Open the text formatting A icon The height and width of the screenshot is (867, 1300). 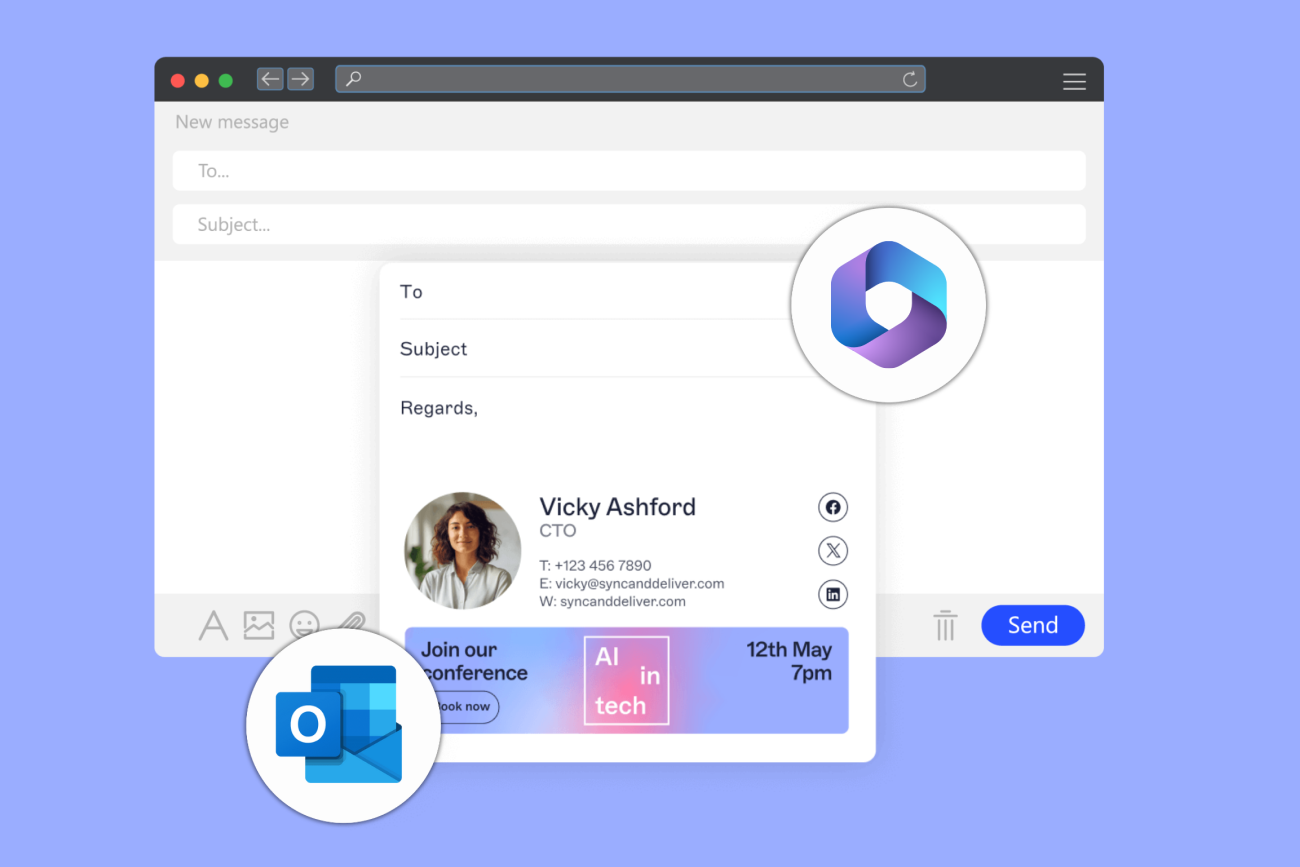[x=213, y=626]
